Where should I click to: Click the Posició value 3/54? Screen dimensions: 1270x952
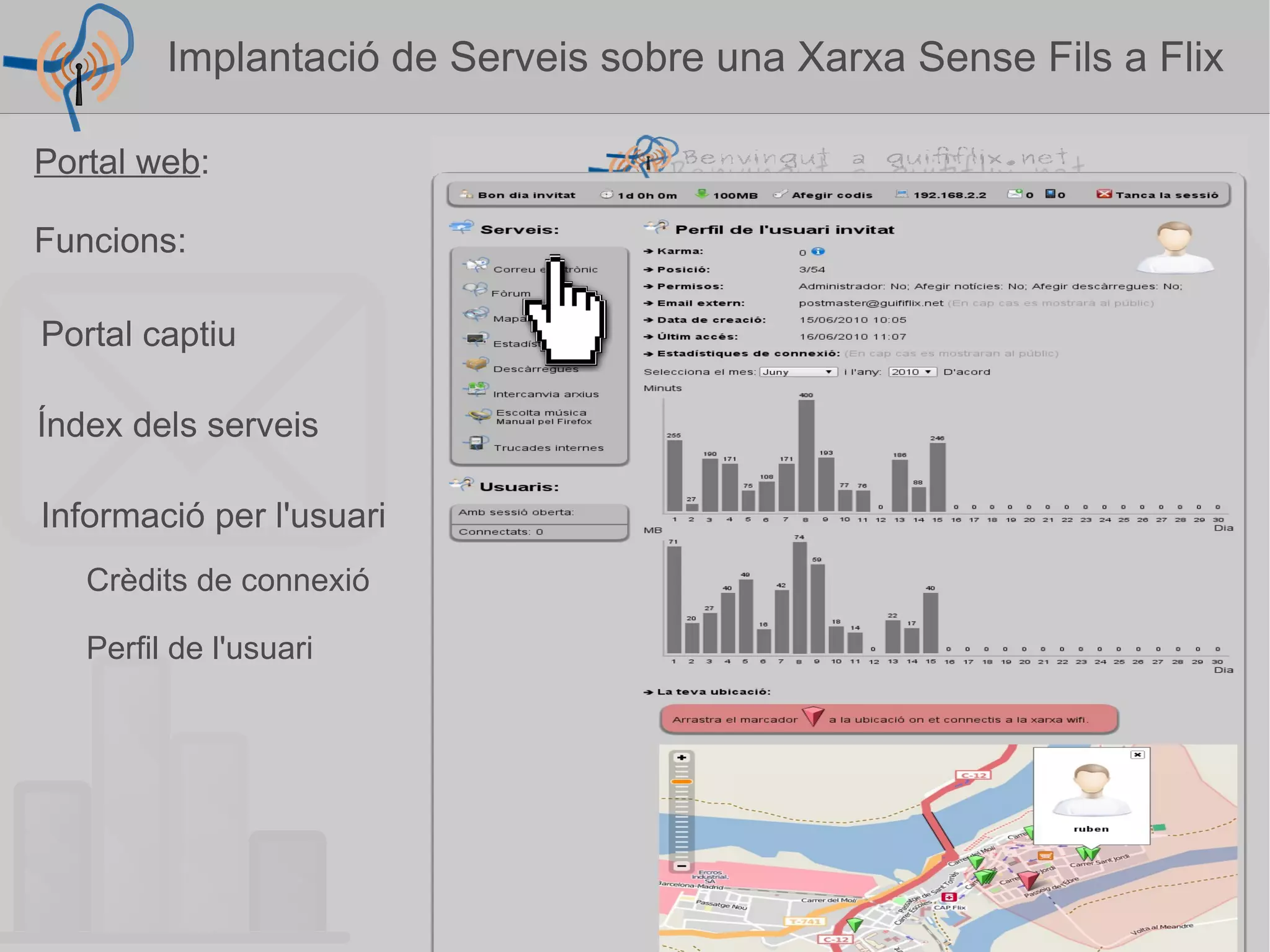coord(812,269)
